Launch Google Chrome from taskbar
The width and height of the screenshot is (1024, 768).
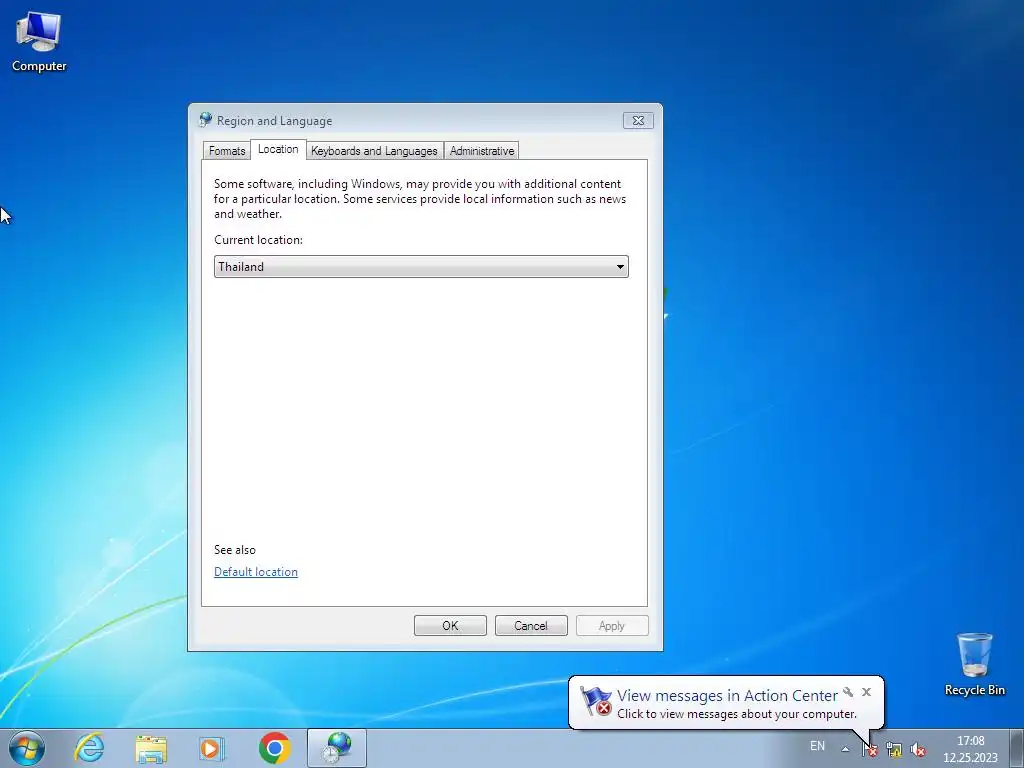(x=274, y=748)
